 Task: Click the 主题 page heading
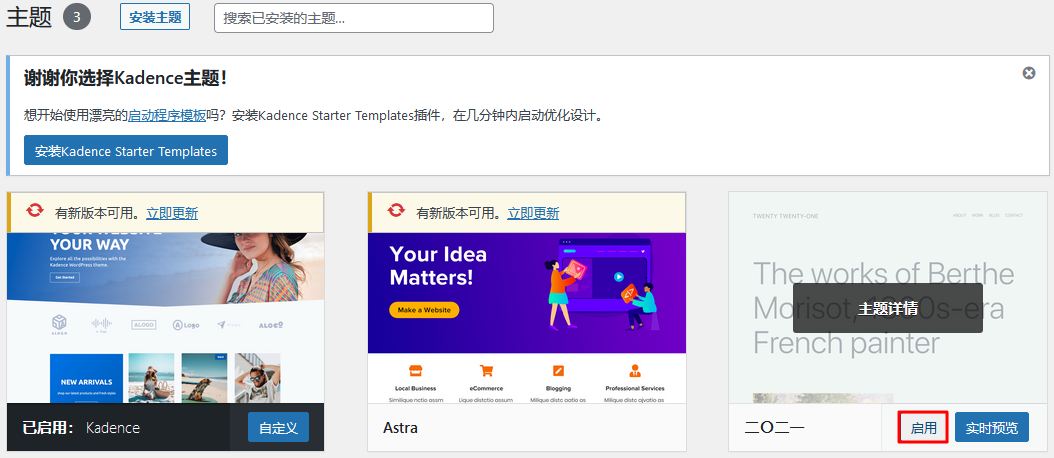click(x=29, y=17)
